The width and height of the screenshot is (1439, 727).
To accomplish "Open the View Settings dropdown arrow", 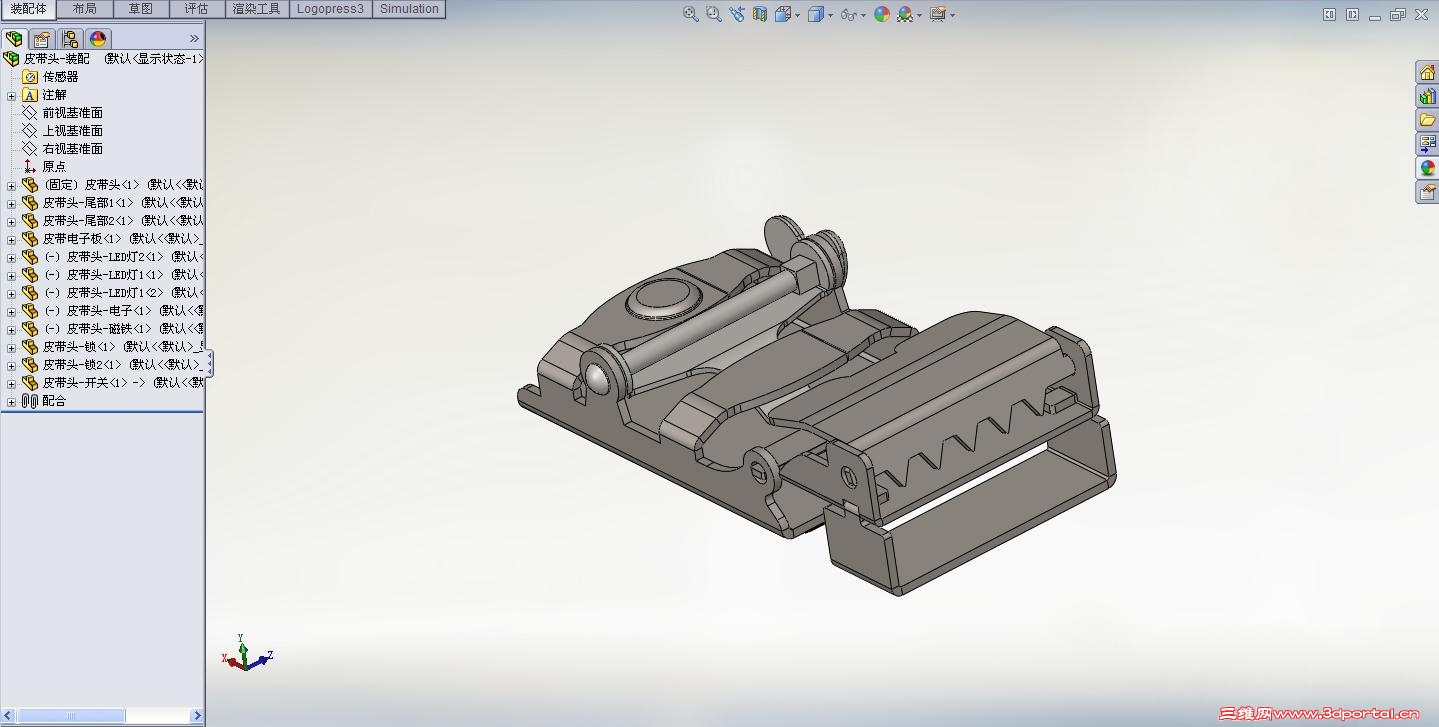I will pos(952,15).
